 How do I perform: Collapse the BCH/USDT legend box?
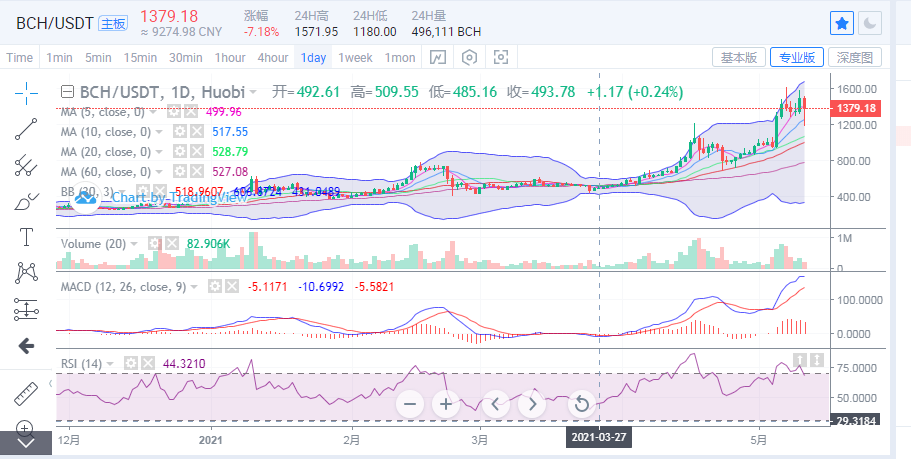[67, 92]
